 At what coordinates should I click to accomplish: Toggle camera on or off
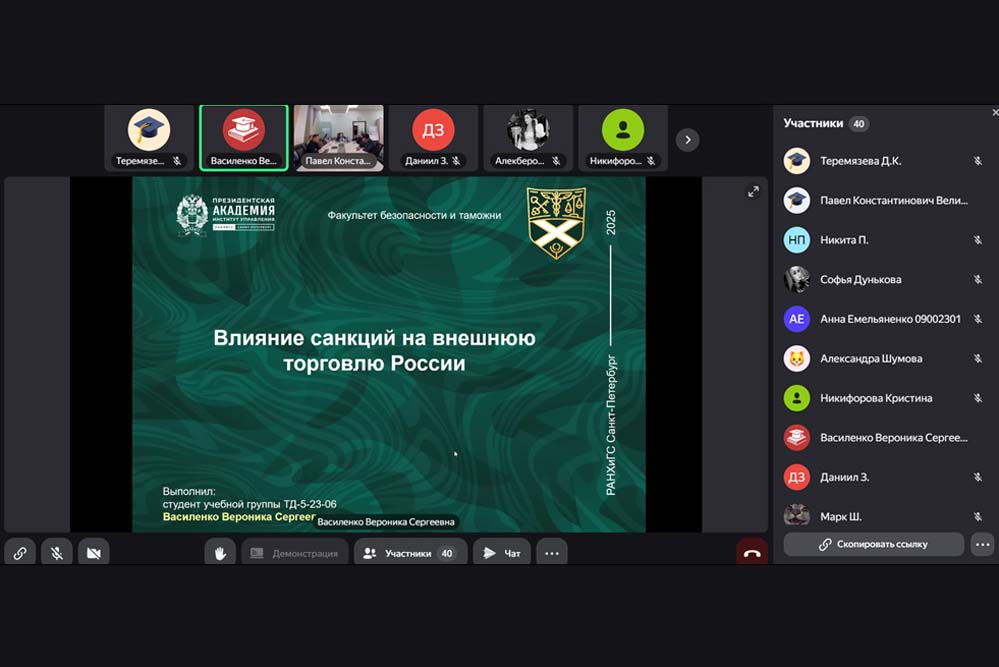click(x=93, y=553)
